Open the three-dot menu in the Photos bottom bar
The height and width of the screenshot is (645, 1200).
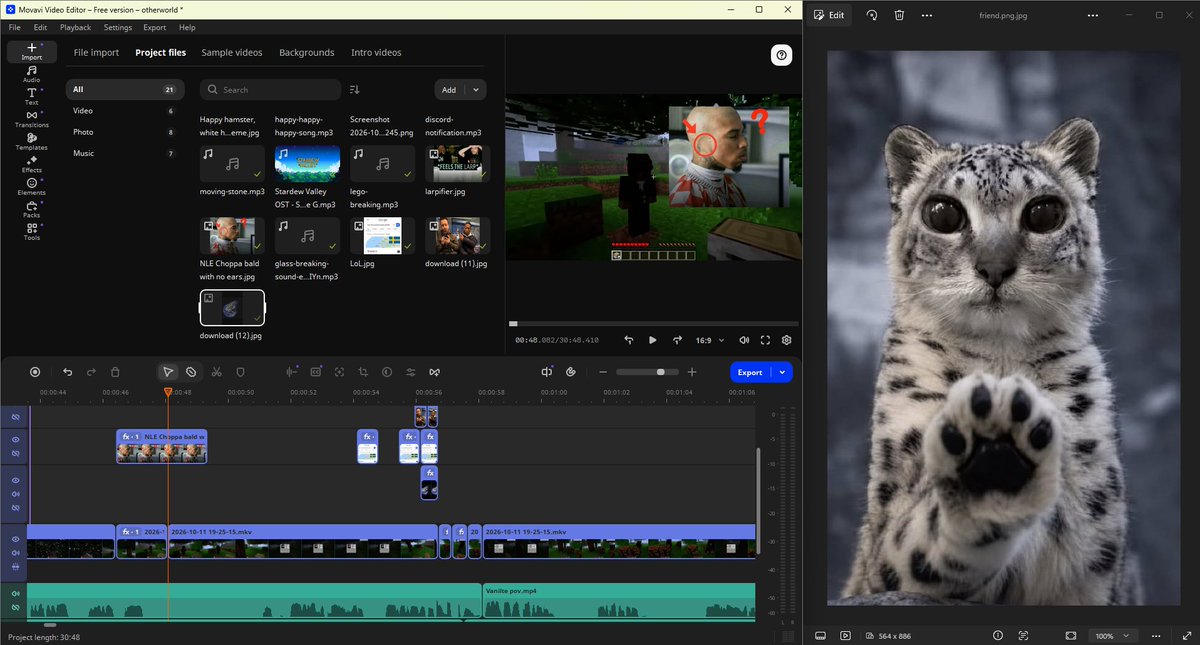pos(1157,635)
